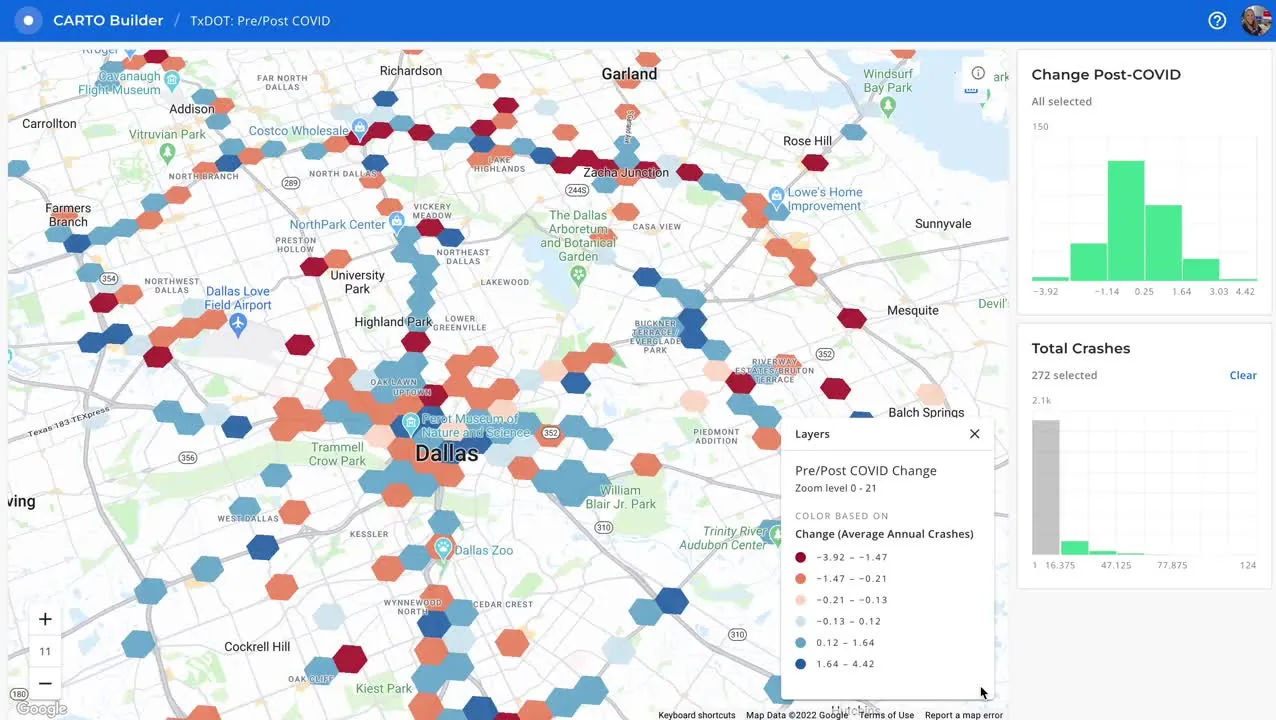
Task: Go to CARTO Builder home title
Action: point(108,21)
